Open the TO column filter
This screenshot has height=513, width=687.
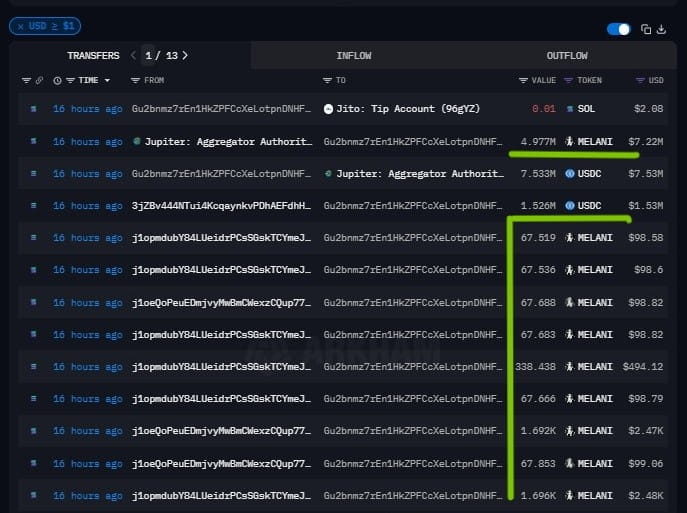[x=327, y=81]
